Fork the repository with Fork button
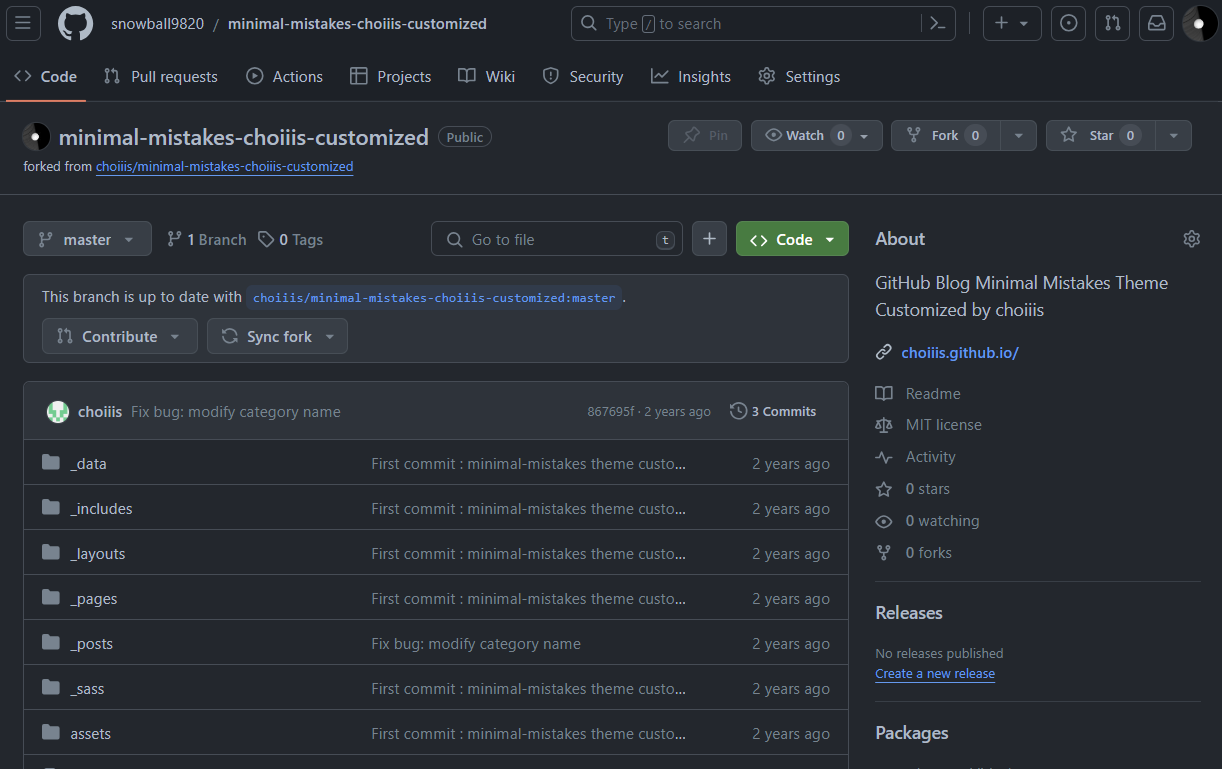This screenshot has width=1222, height=769. [945, 136]
